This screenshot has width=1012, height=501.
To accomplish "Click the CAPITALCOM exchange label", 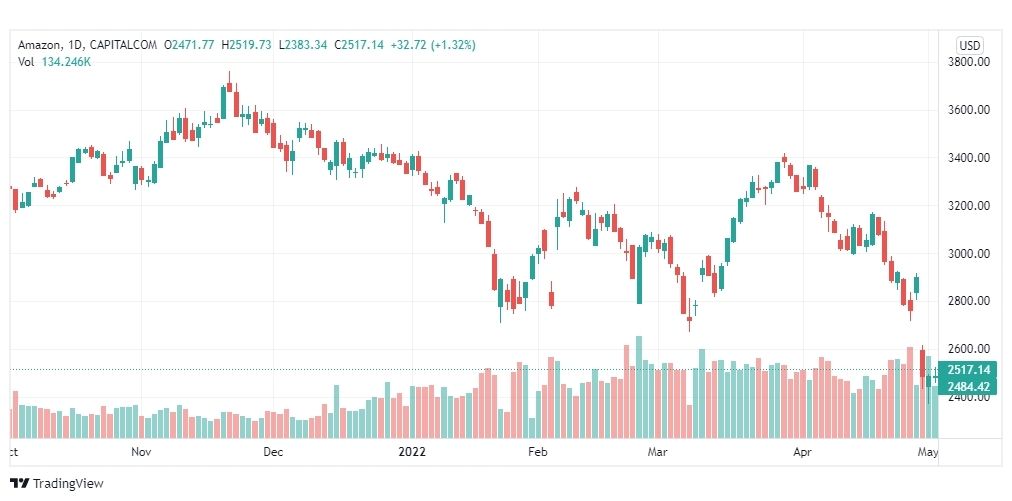I will (x=123, y=45).
